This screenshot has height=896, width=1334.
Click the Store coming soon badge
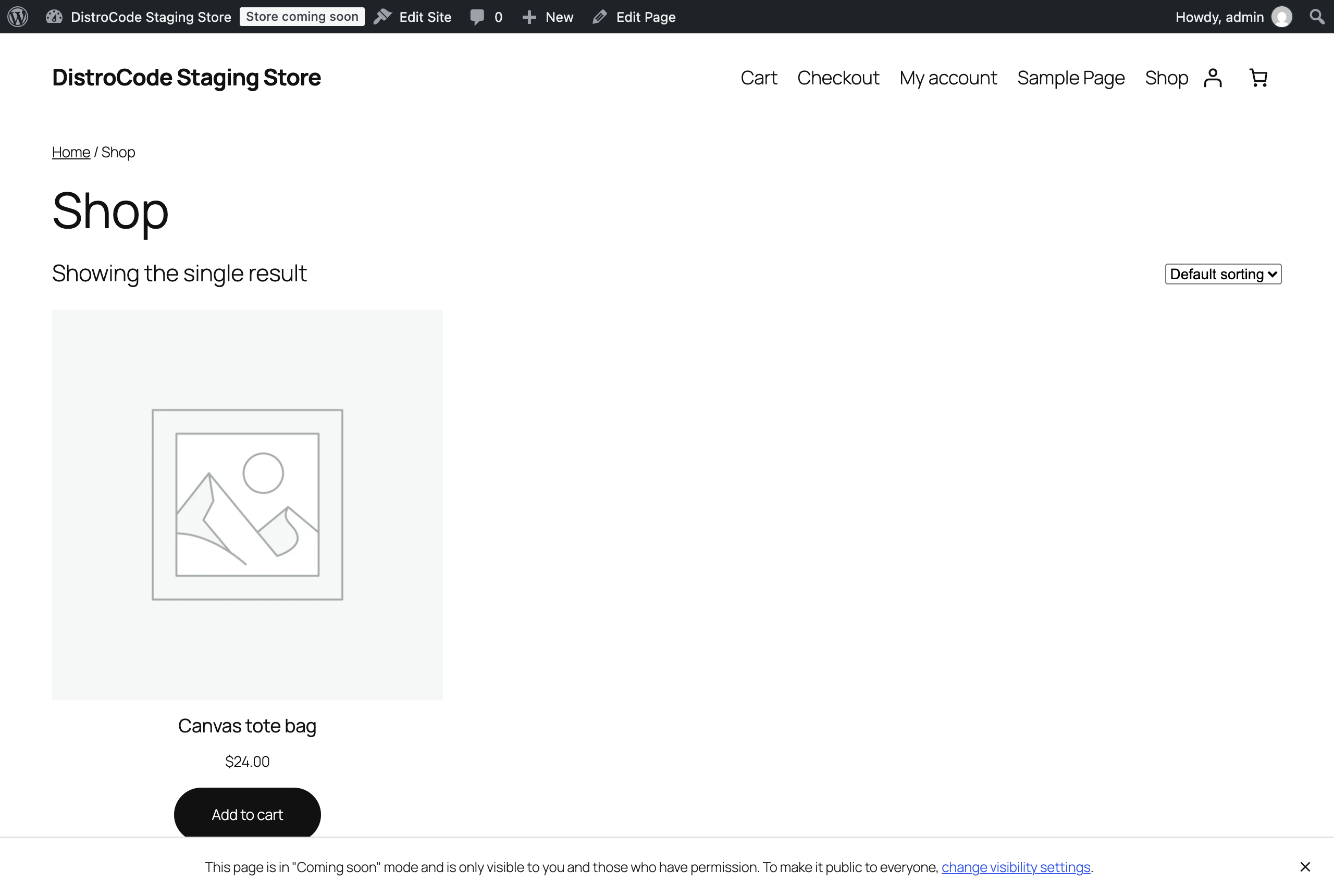point(302,17)
